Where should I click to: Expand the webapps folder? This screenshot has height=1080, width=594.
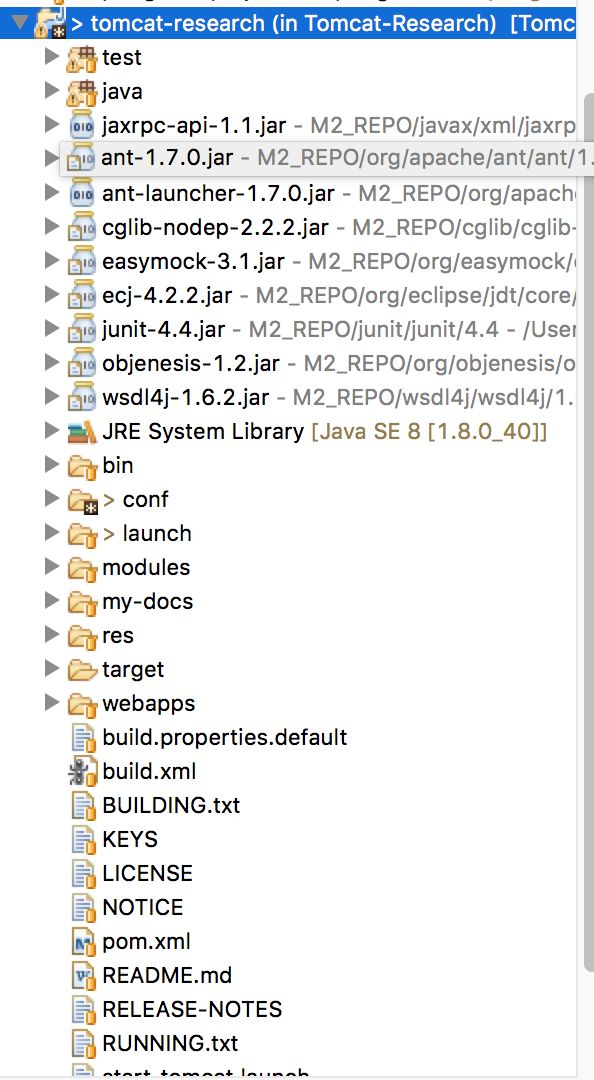(52, 703)
